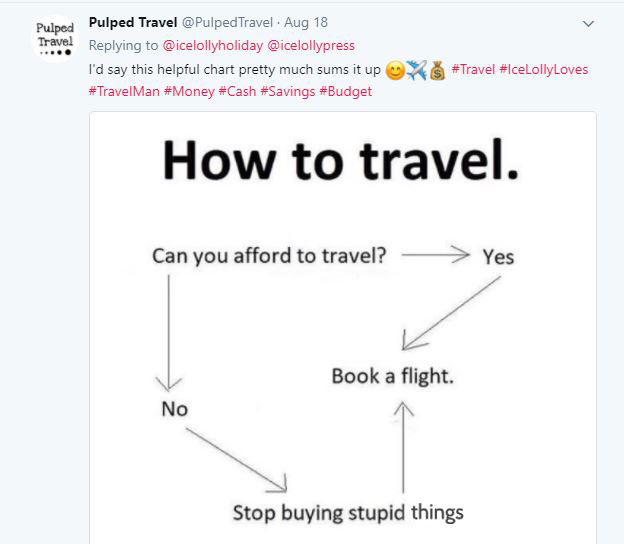Open the #TravelMan hashtag

pos(124,92)
